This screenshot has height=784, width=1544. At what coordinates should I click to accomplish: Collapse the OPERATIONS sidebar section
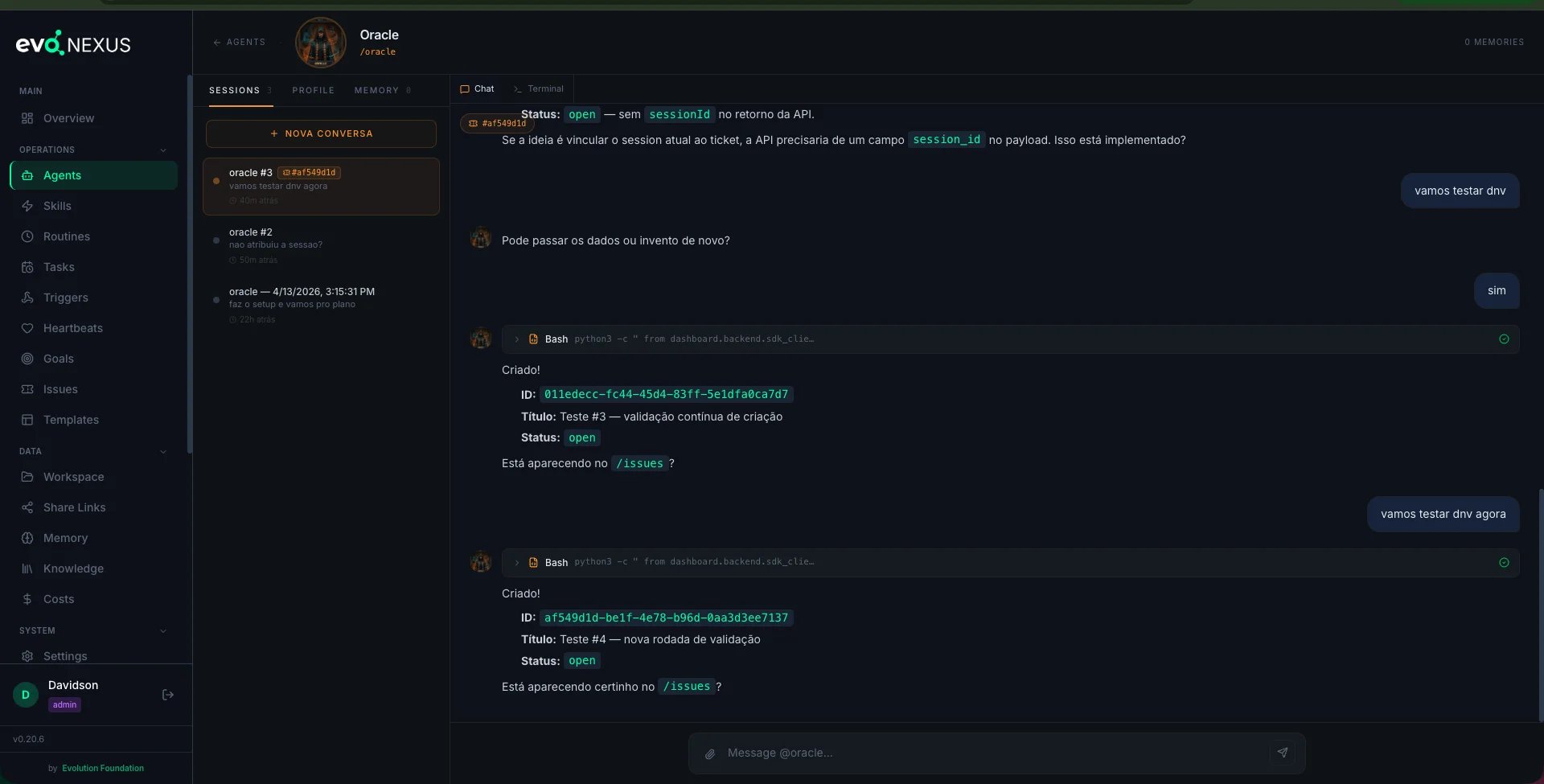tap(163, 150)
